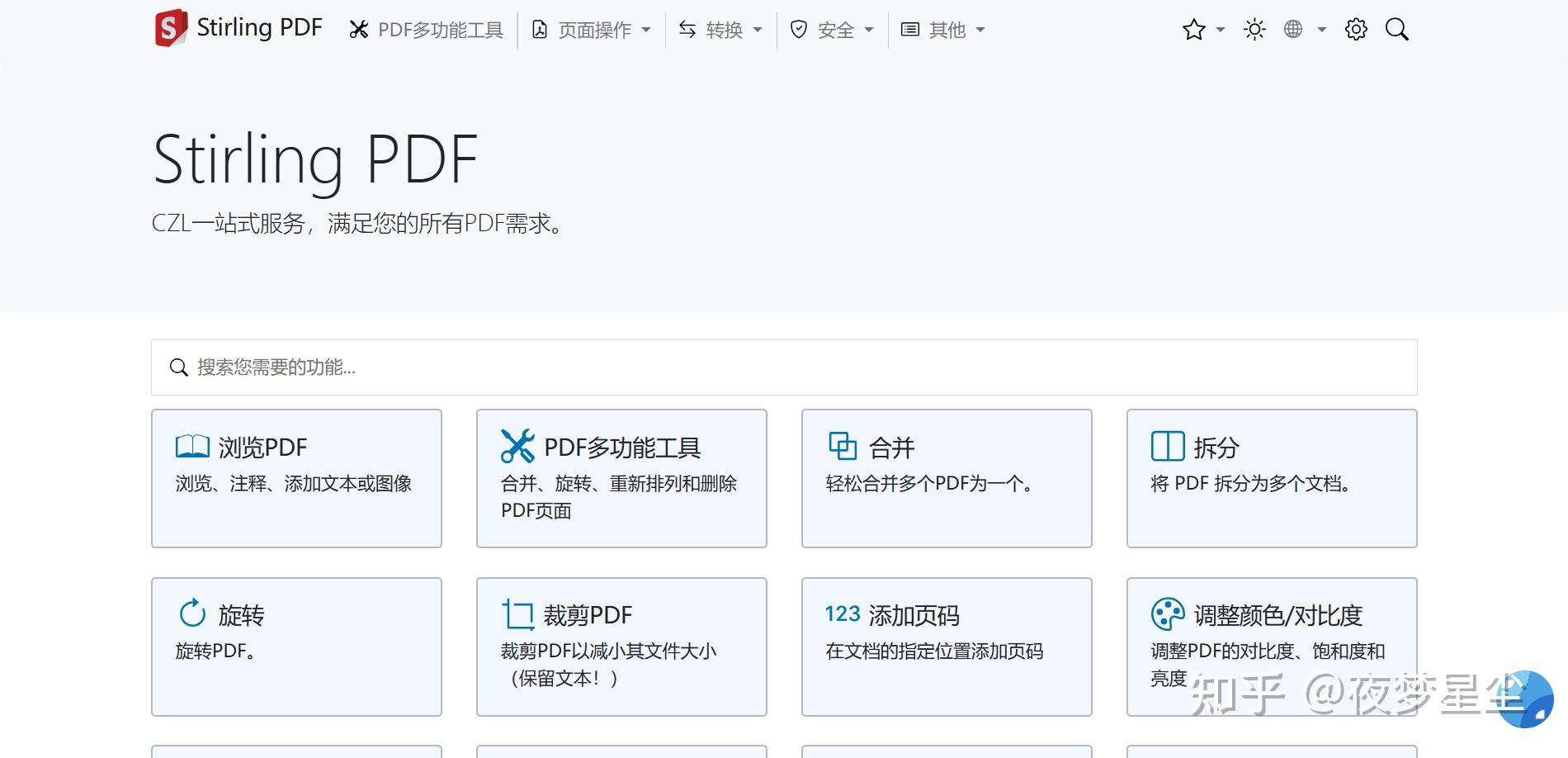Screen dimensions: 1568x758
Task: Click the 旋转 (Rotate) circular arrow icon
Action: point(191,614)
